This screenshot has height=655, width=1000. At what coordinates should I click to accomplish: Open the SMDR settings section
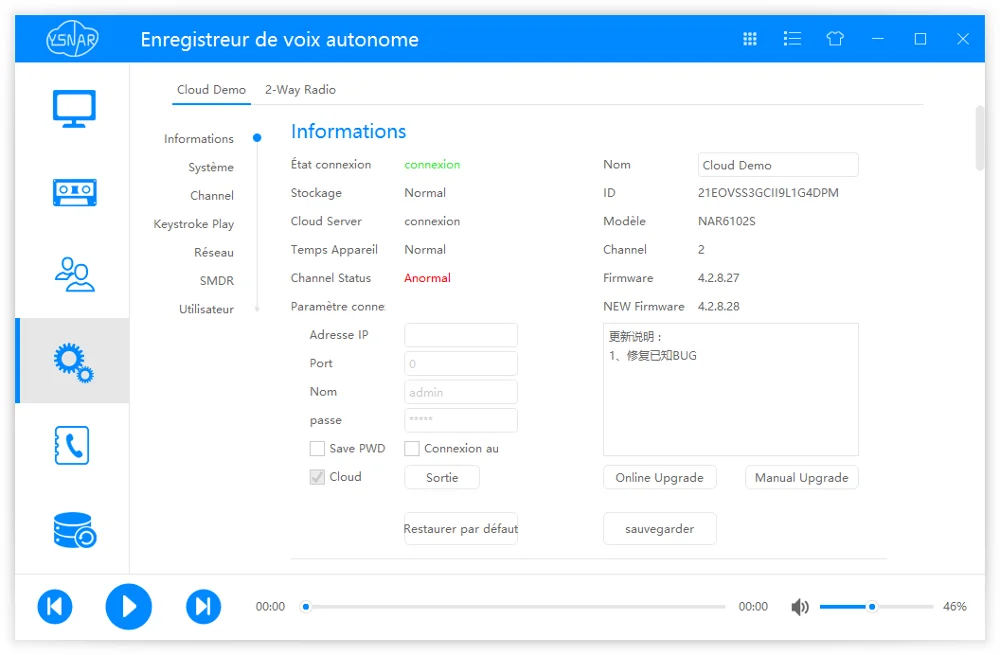click(217, 281)
